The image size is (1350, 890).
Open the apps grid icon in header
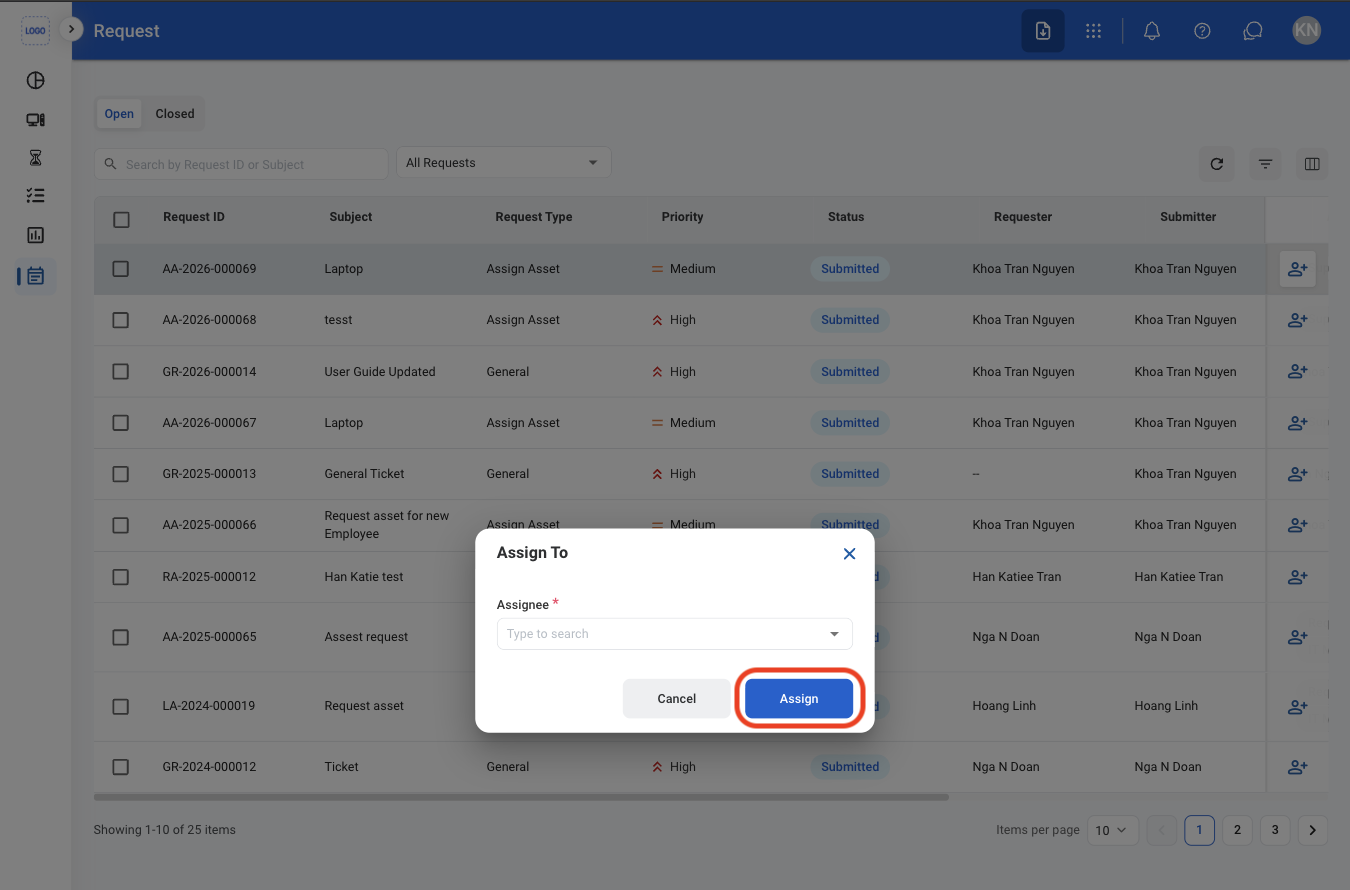click(1093, 31)
